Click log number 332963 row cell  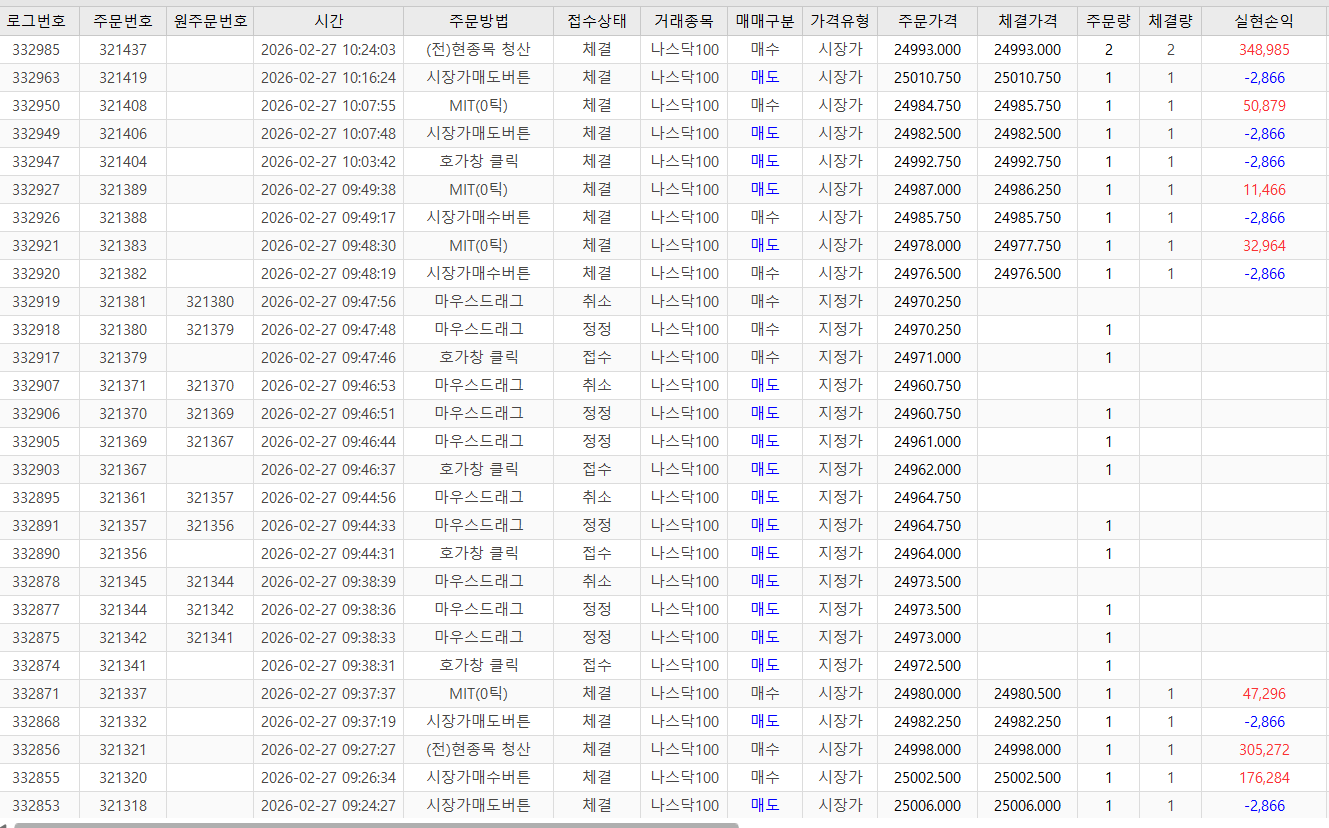[36, 77]
